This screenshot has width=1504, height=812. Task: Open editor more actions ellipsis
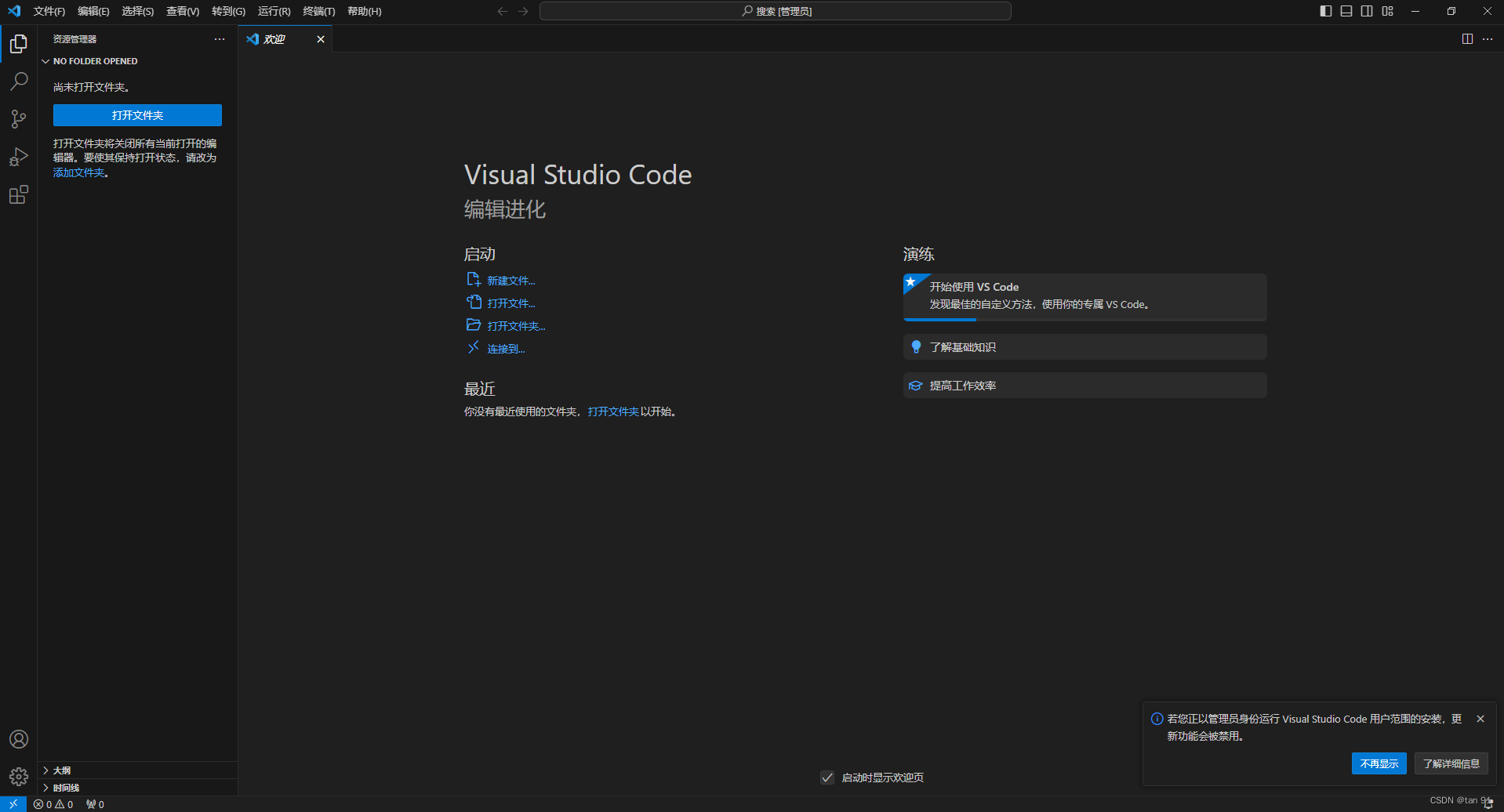(x=1488, y=39)
